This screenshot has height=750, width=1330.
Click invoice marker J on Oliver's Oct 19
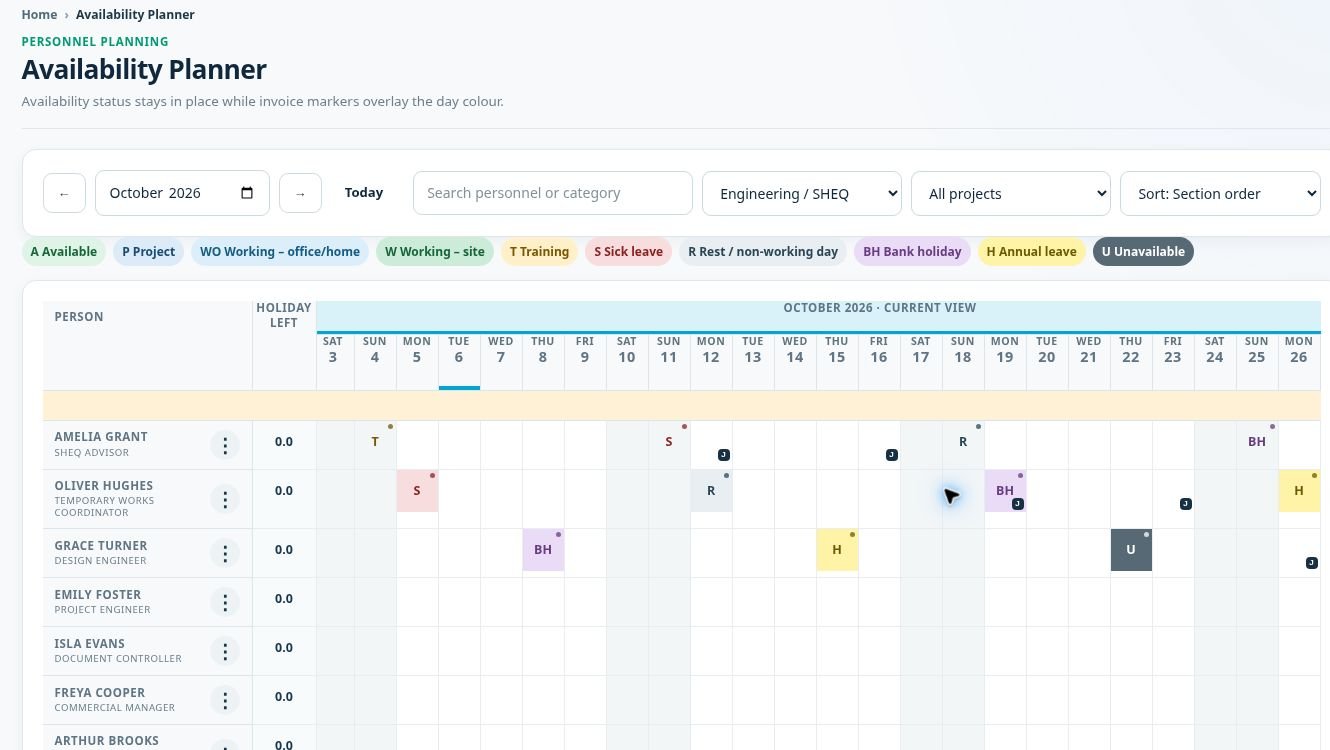click(1018, 504)
